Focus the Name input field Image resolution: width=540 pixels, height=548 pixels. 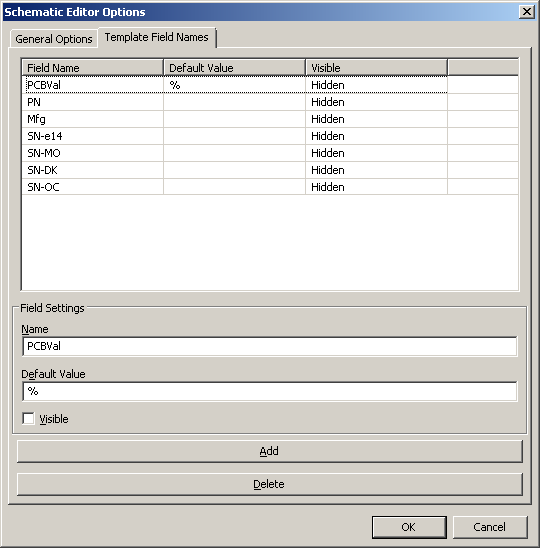[x=269, y=346]
